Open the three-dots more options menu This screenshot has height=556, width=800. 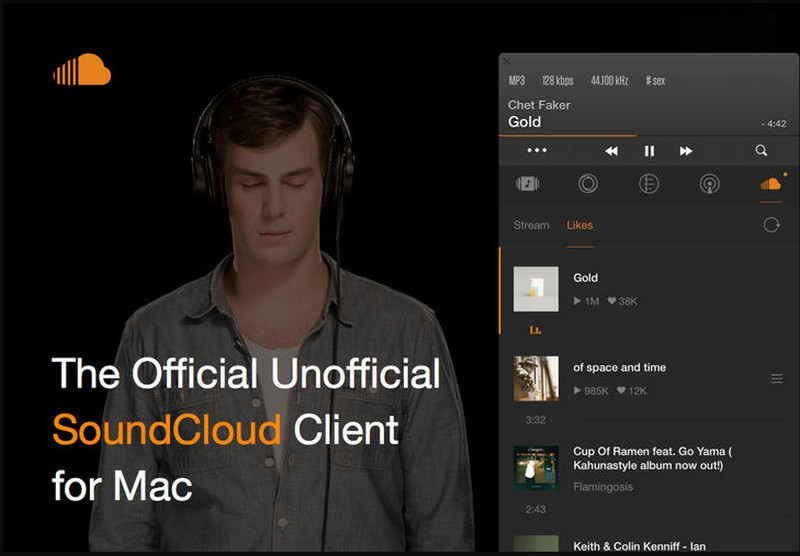pos(537,151)
